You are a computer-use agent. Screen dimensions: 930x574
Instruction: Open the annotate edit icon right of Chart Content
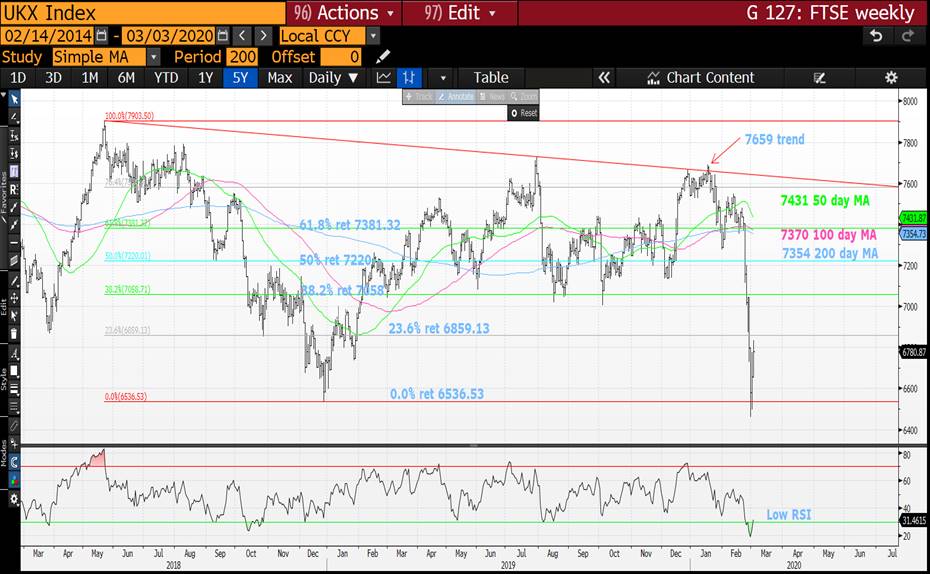coord(820,78)
